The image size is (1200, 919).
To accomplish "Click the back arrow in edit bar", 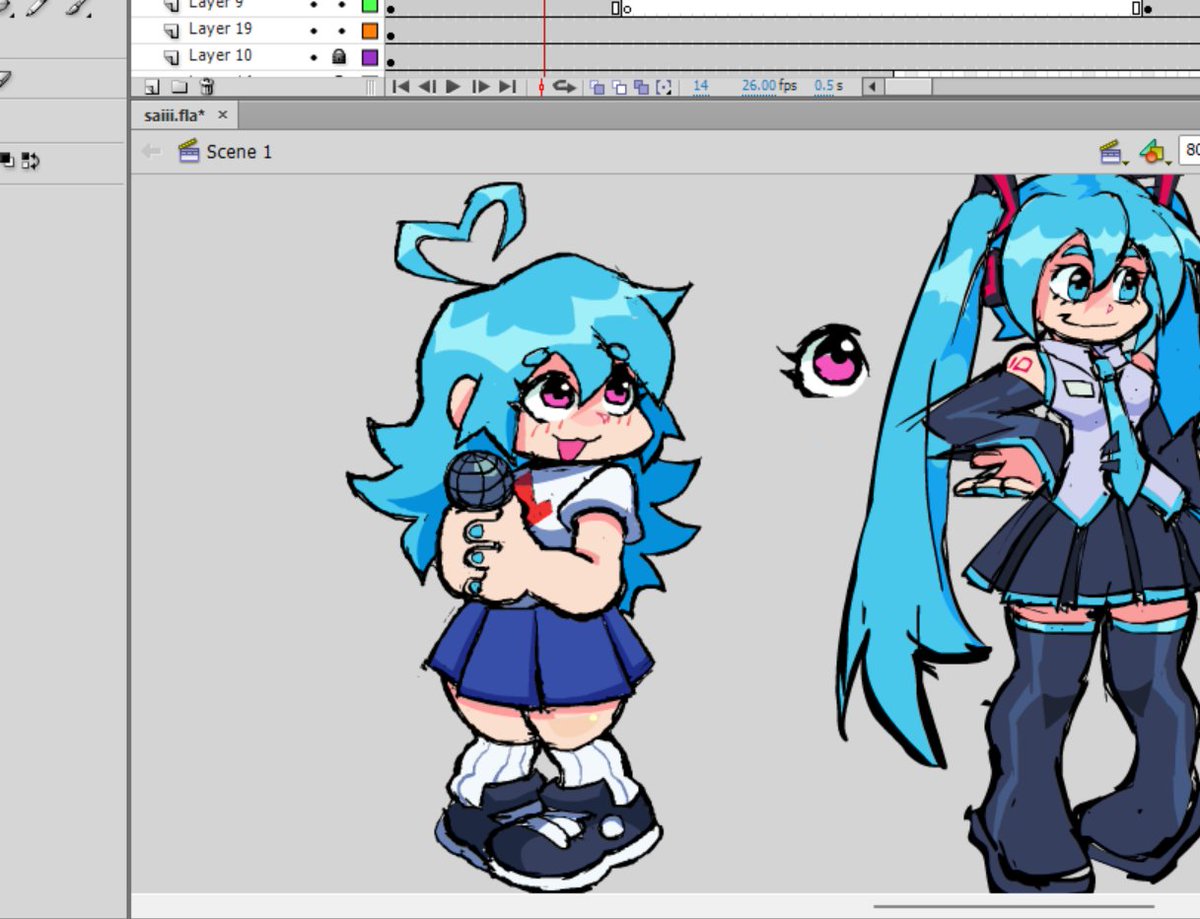I will pyautogui.click(x=152, y=152).
